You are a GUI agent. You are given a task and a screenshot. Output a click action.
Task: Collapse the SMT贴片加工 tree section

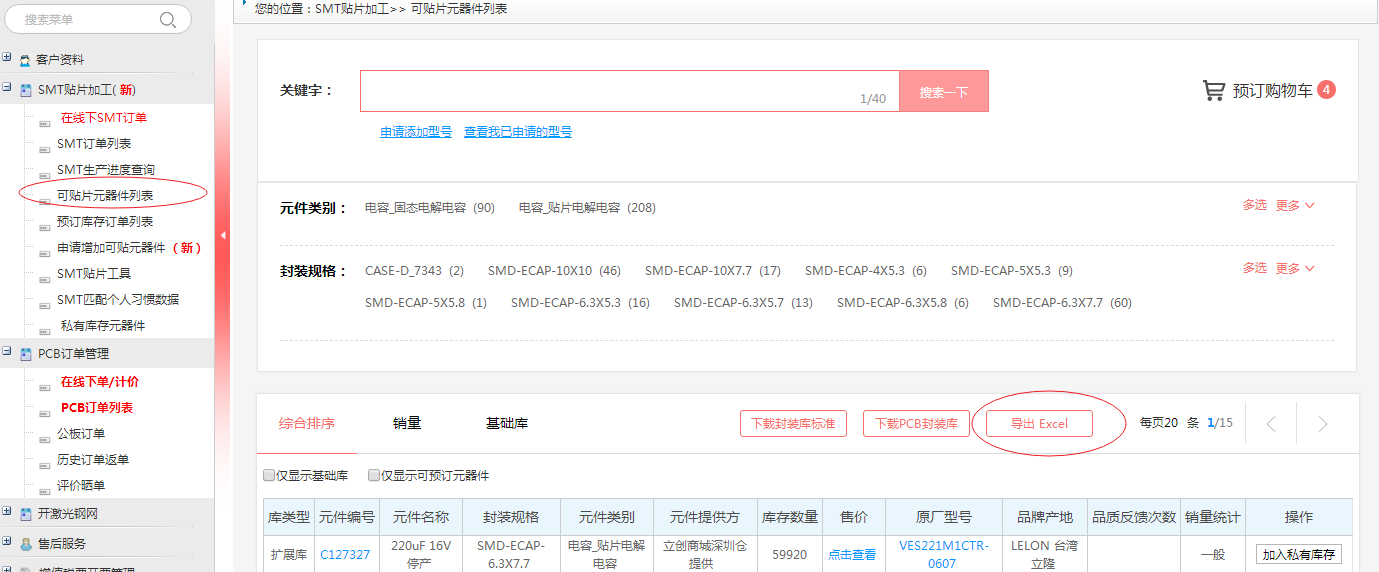pos(7,88)
